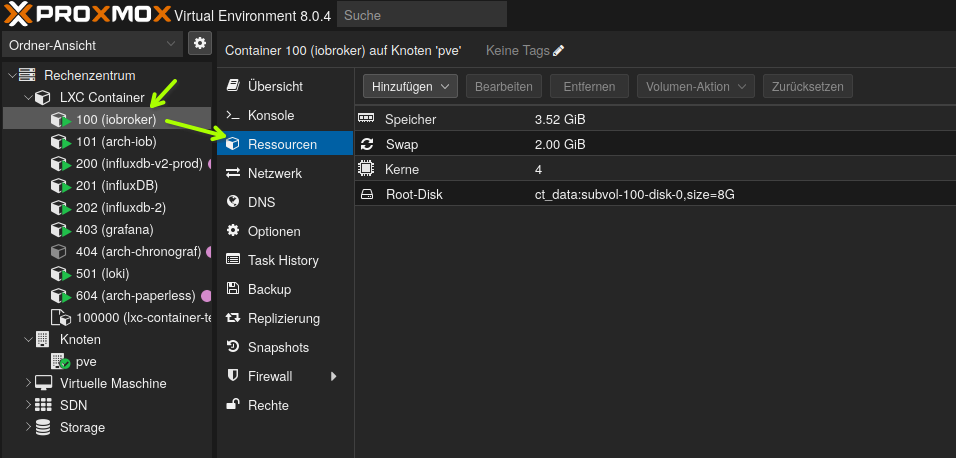Open the Firewall tab

[x=285, y=376]
